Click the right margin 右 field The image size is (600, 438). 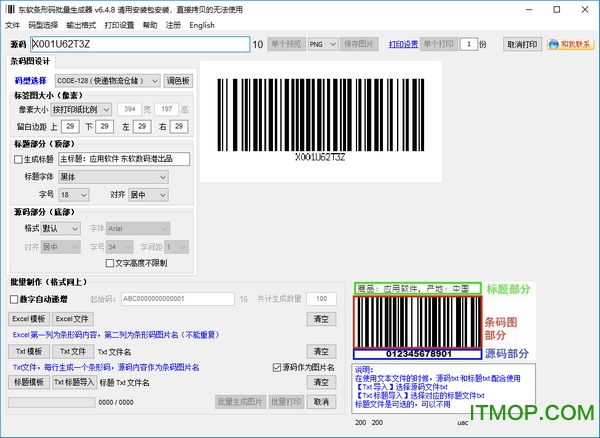[179, 127]
